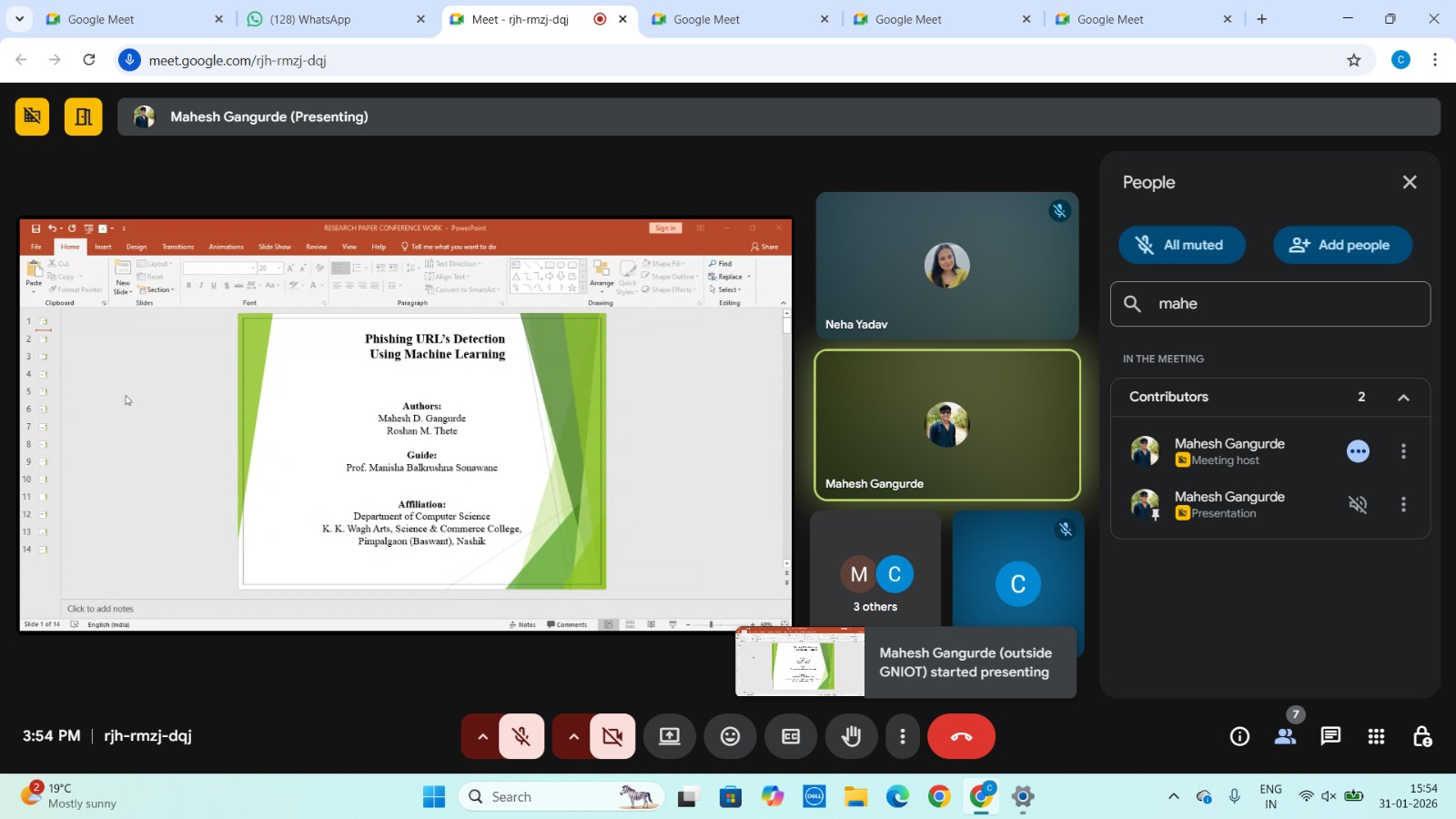Collapse the Contributors list
Image resolution: width=1456 pixels, height=819 pixels.
point(1403,398)
